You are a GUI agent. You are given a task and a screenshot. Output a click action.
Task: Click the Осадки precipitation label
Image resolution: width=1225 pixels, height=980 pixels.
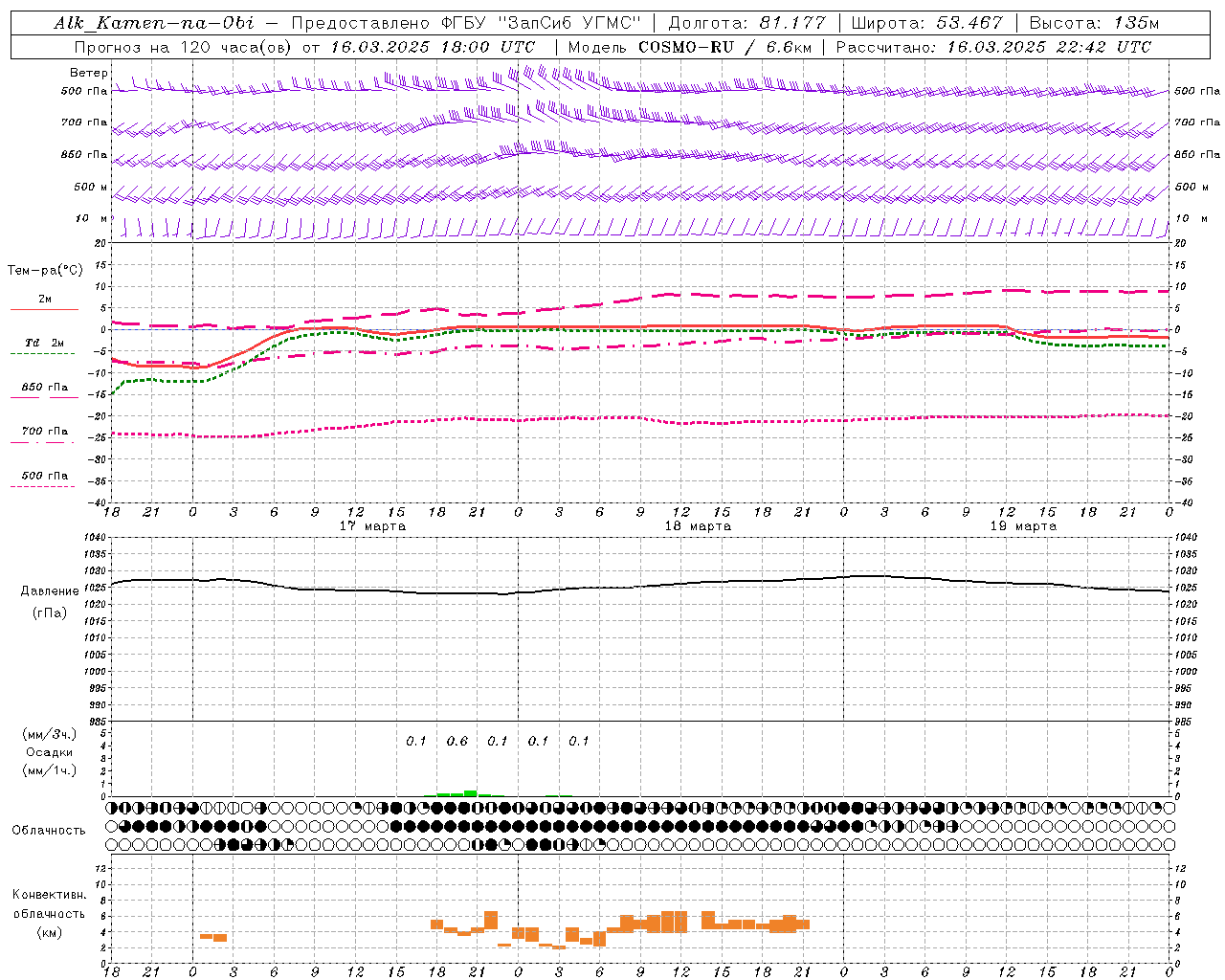click(x=50, y=752)
